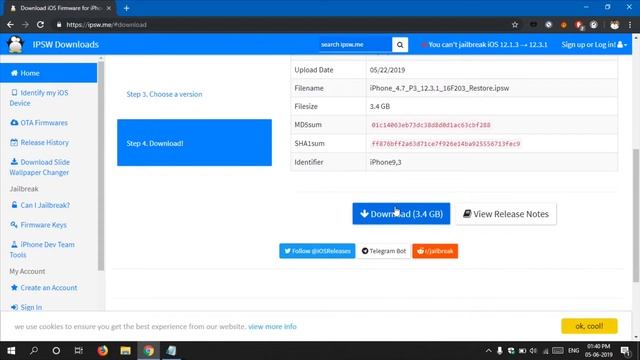This screenshot has height=360, width=640.
Task: Click the IPSW penguin logo
Action: (x=16, y=44)
